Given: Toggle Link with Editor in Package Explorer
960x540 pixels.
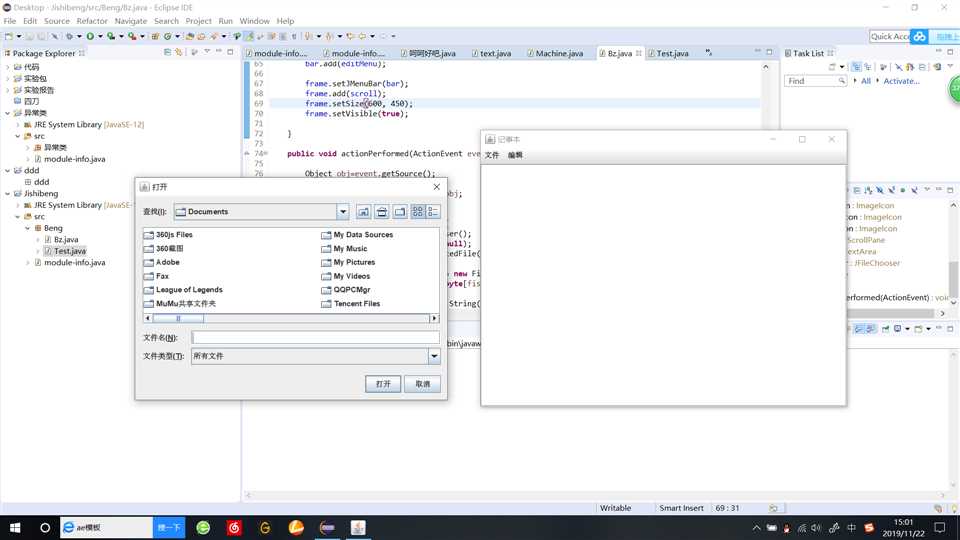Looking at the screenshot, I should (179, 53).
